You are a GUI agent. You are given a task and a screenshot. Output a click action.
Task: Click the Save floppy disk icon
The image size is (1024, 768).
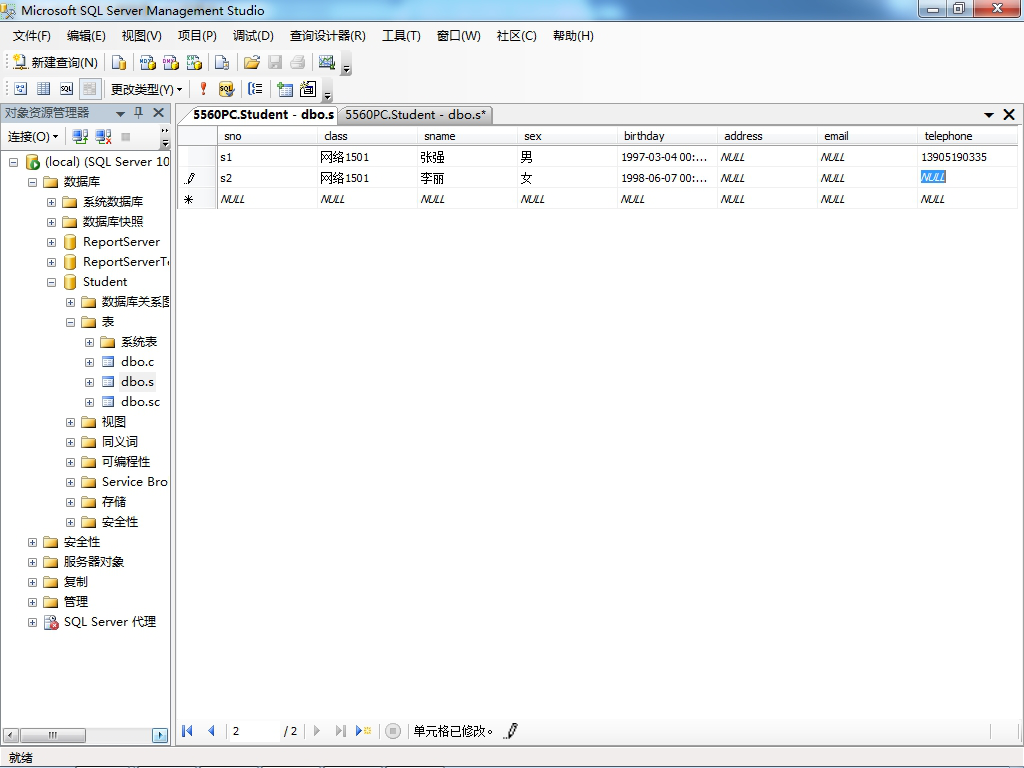pyautogui.click(x=275, y=62)
